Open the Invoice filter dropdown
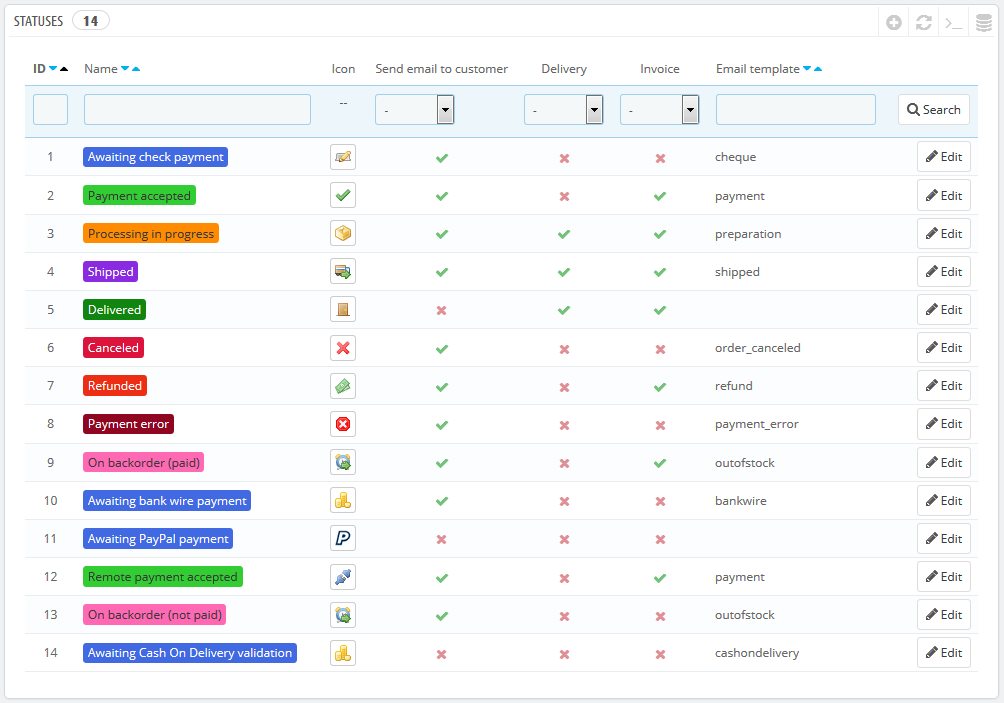The height and width of the screenshot is (703, 1004). point(659,110)
